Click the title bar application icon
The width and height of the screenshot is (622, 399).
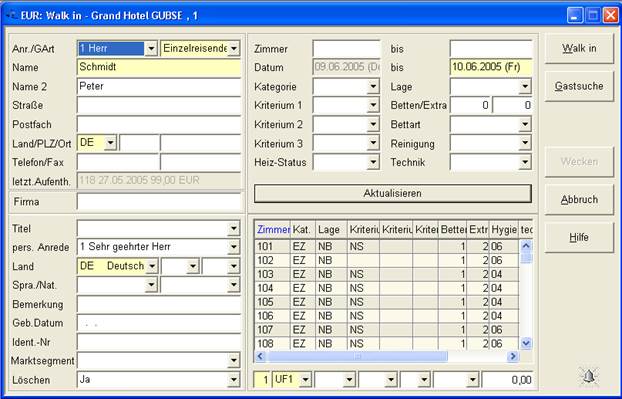click(x=11, y=15)
